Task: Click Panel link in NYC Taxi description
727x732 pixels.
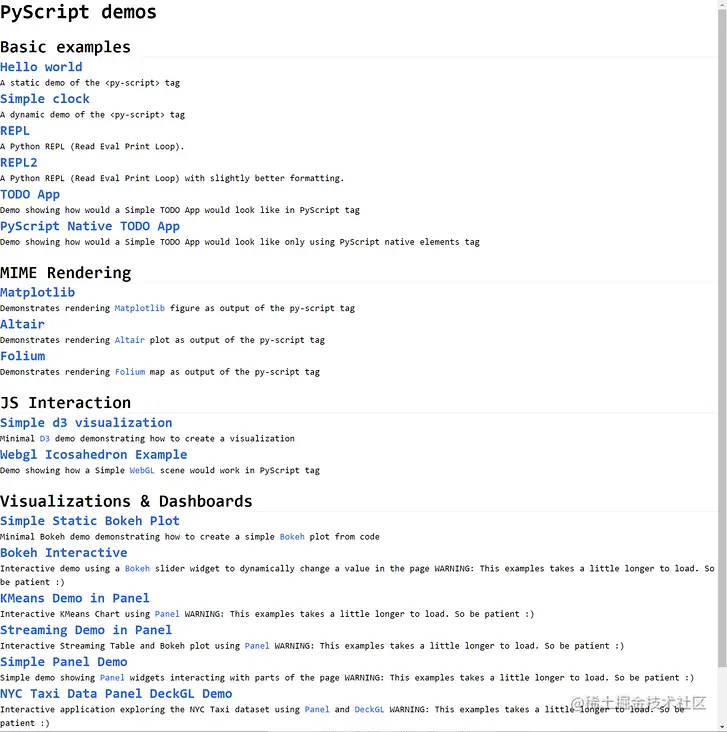Action: tap(317, 710)
